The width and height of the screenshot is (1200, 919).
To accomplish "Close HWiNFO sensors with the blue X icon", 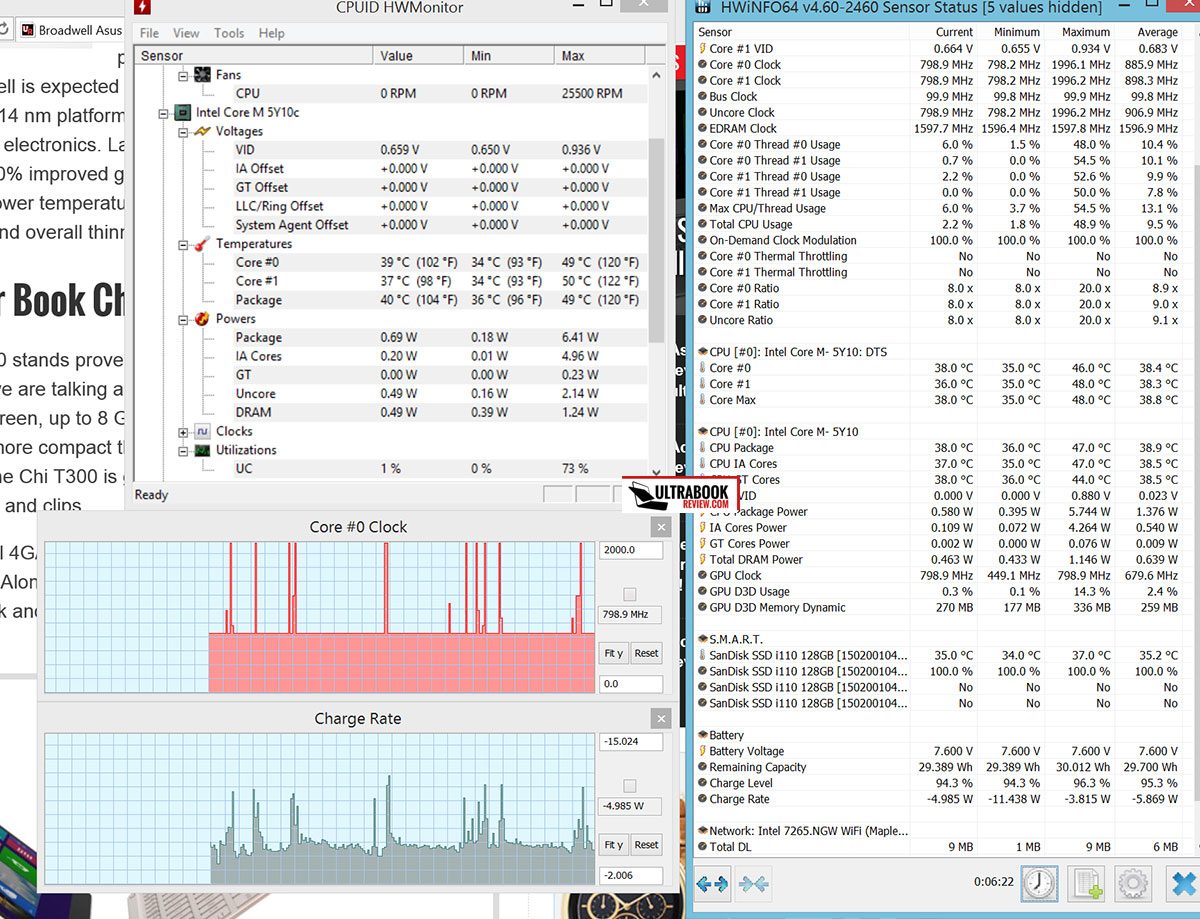I will tap(1183, 884).
